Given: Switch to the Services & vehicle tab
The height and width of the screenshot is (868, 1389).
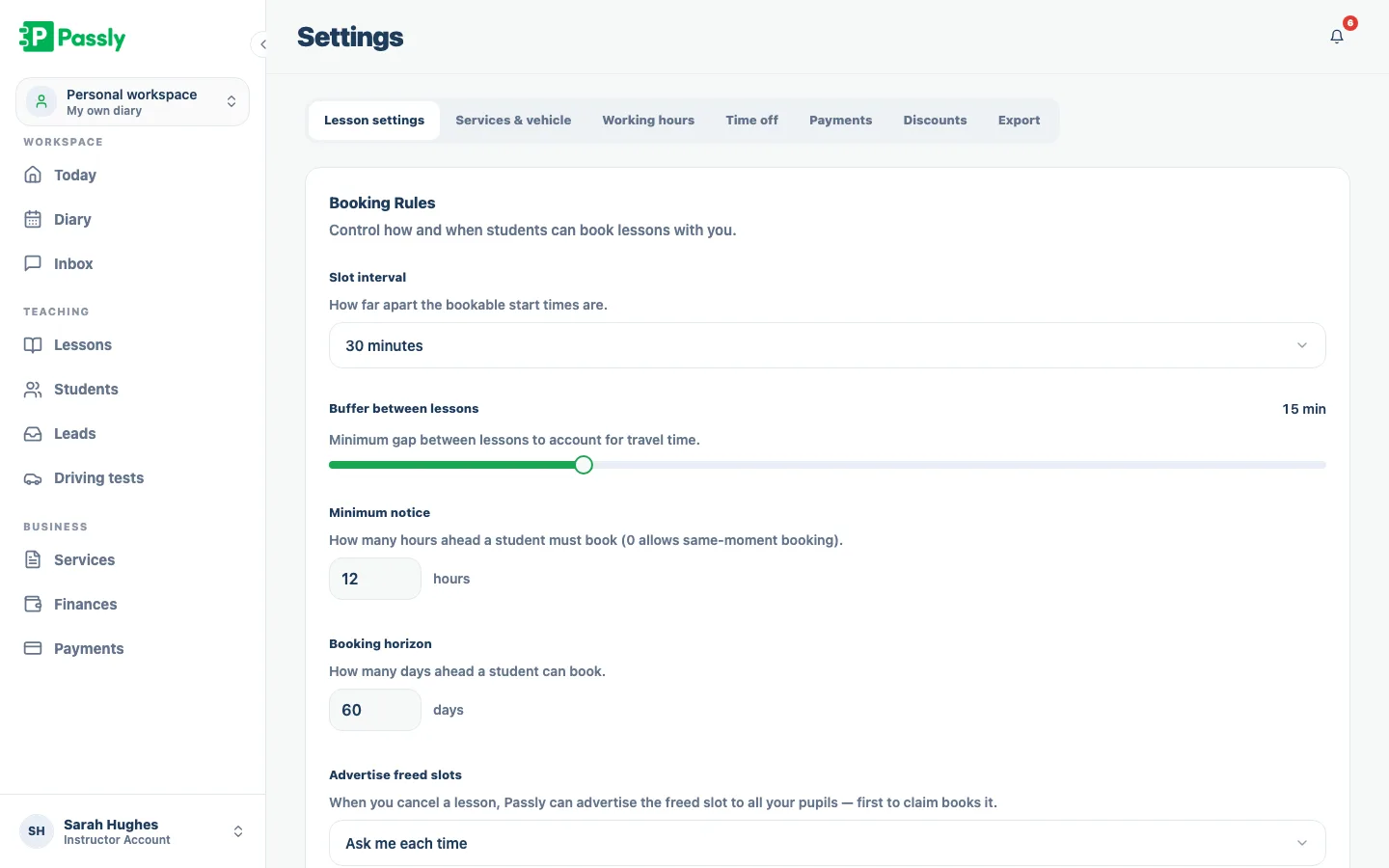Looking at the screenshot, I should 513,121.
